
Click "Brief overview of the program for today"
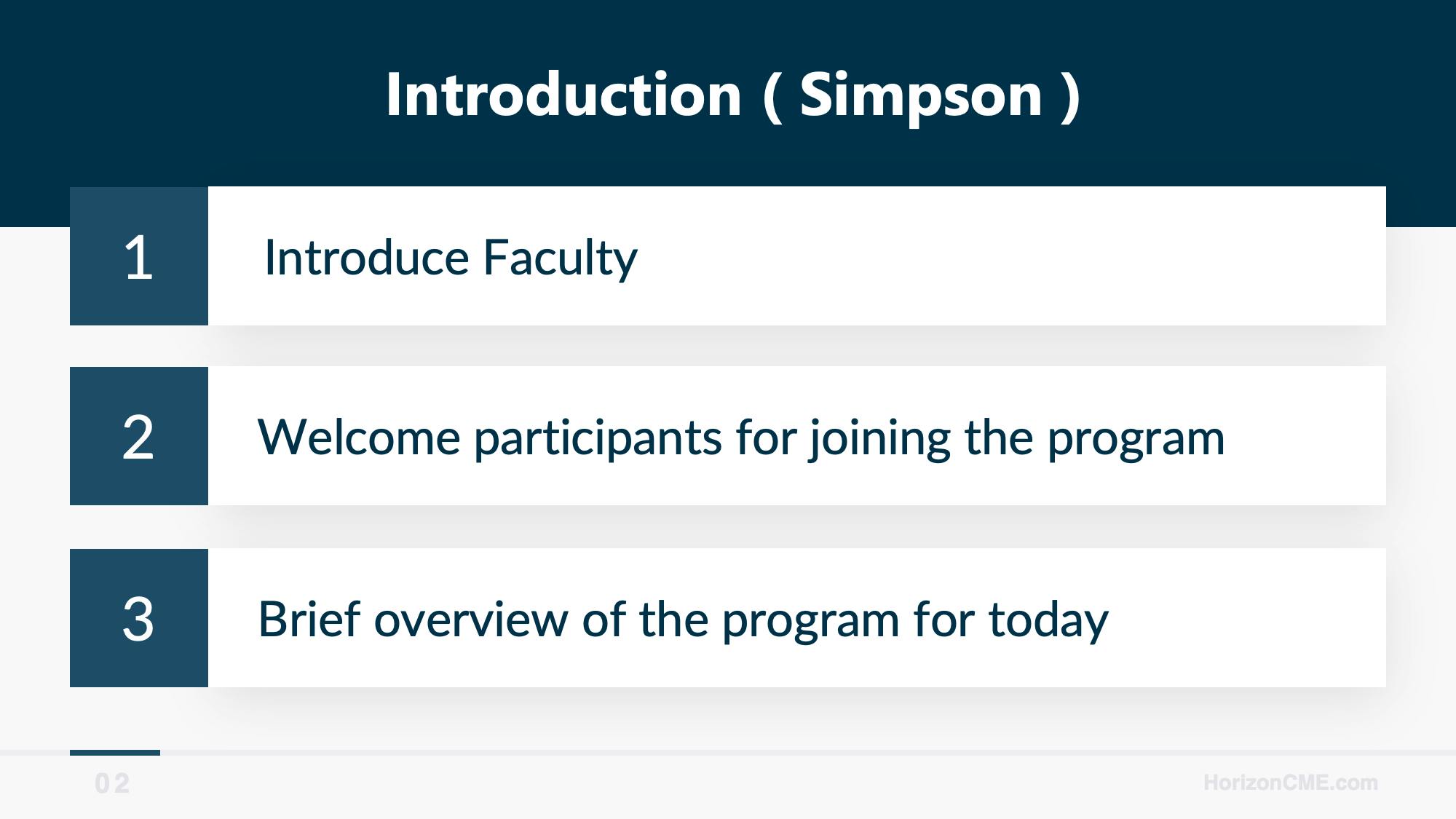[683, 620]
